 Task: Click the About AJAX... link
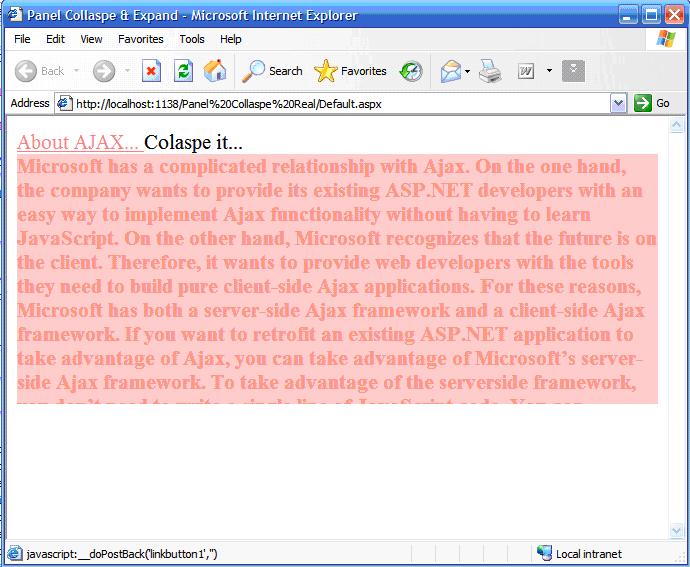point(79,143)
